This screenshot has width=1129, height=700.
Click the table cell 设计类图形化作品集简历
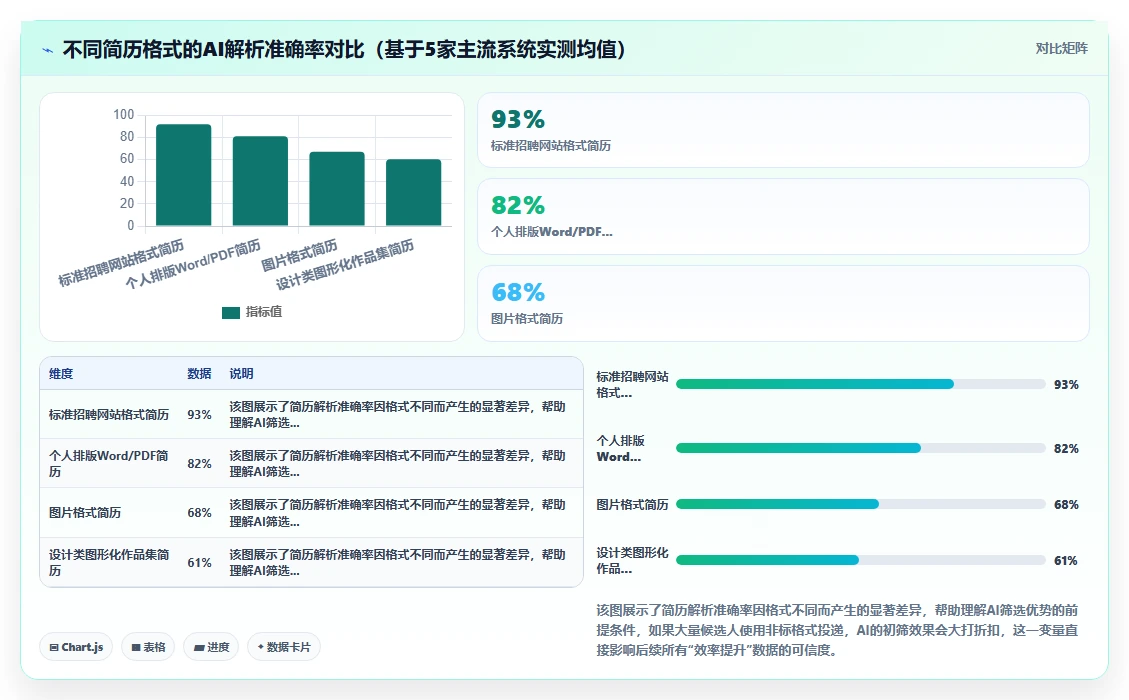(109, 562)
